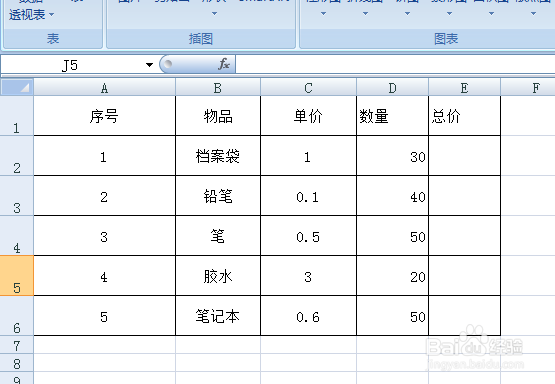
Task: Click the 数量 header cell
Action: tap(393, 116)
